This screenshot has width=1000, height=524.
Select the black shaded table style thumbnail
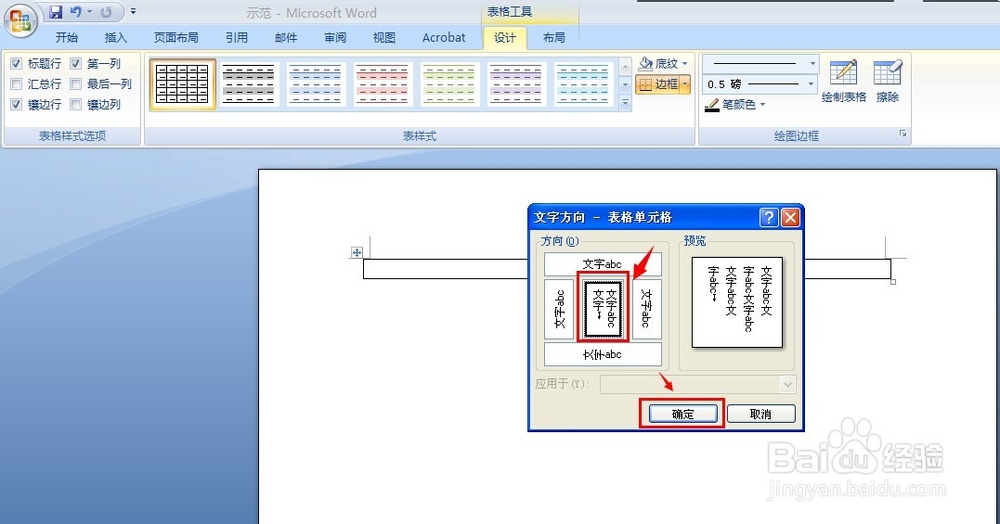249,84
